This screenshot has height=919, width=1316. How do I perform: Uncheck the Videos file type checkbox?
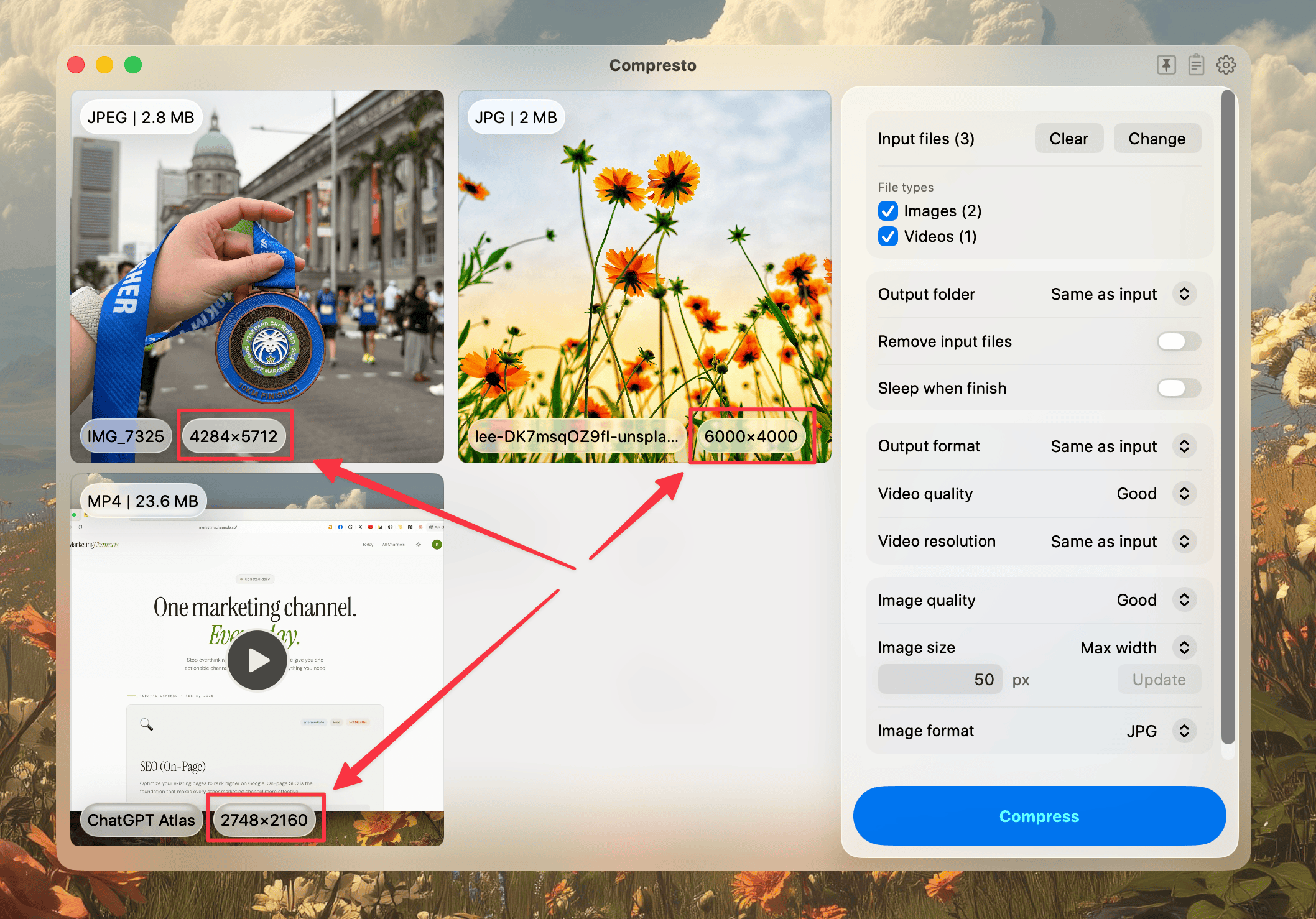click(888, 237)
